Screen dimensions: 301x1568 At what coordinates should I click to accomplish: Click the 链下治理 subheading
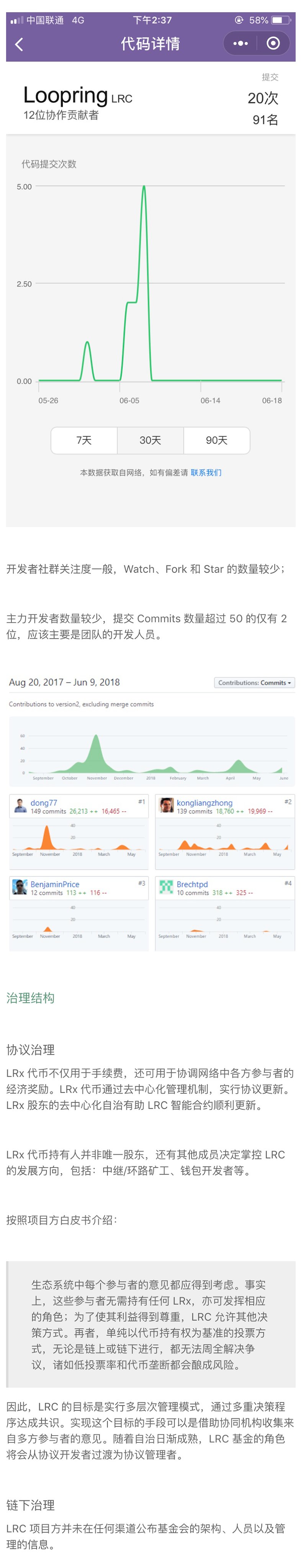(x=31, y=1505)
